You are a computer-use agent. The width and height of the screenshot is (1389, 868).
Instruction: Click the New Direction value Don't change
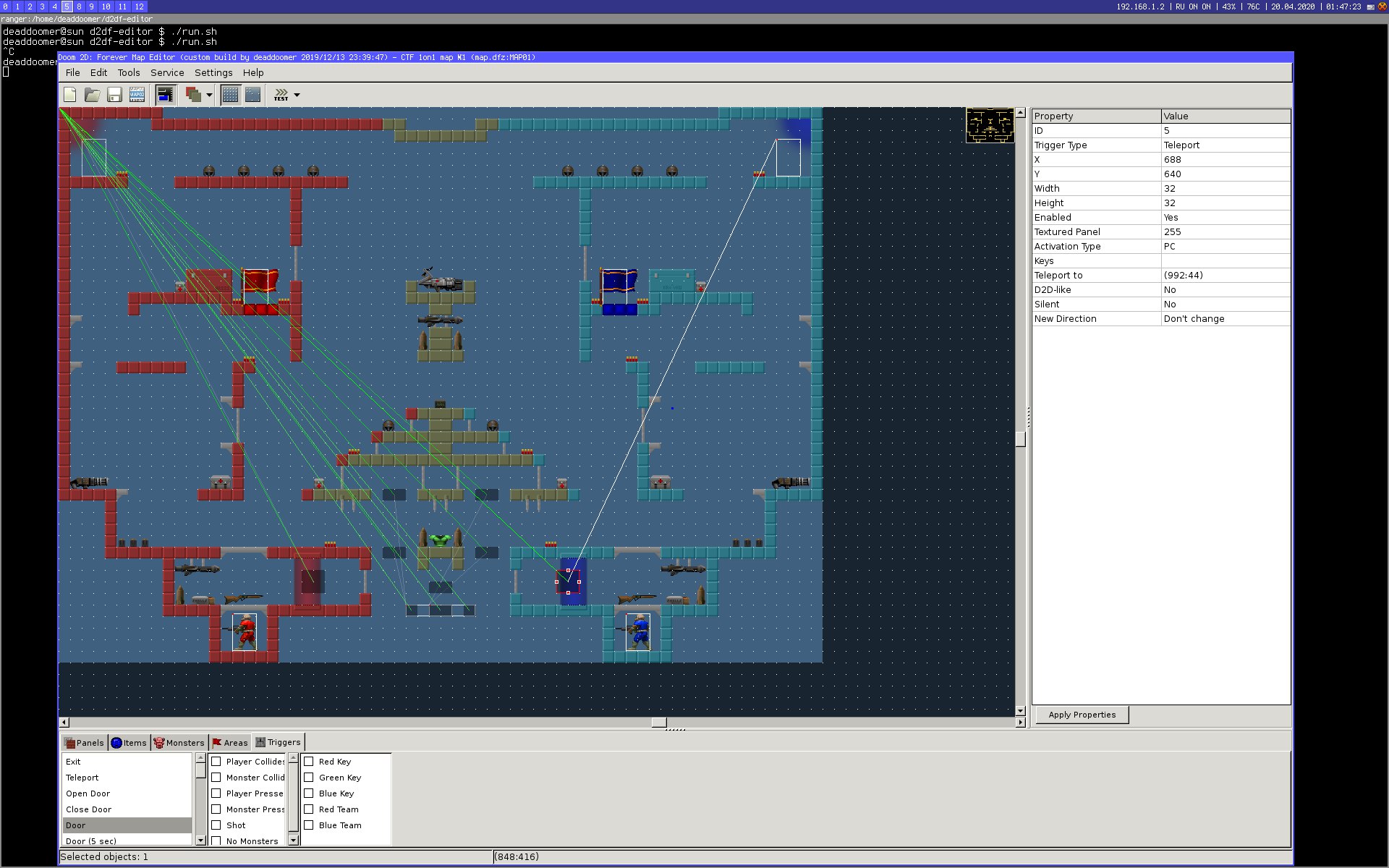(x=1226, y=319)
